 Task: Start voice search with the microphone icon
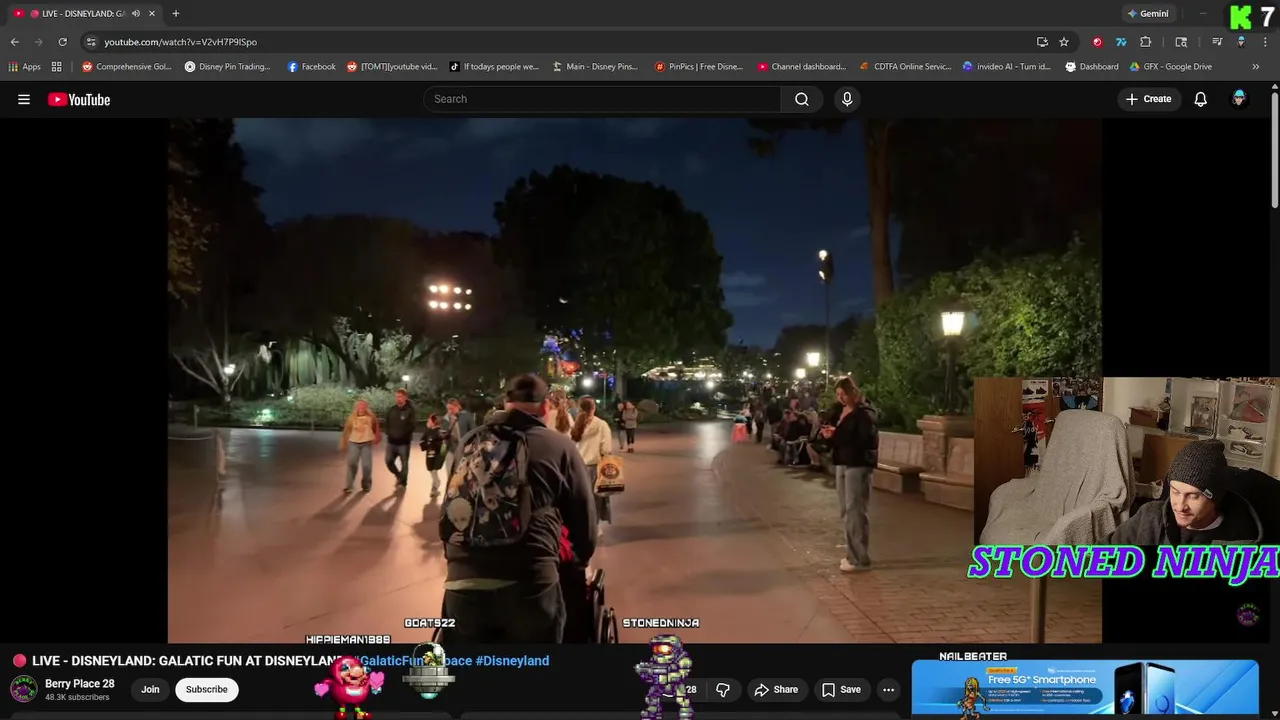point(847,99)
